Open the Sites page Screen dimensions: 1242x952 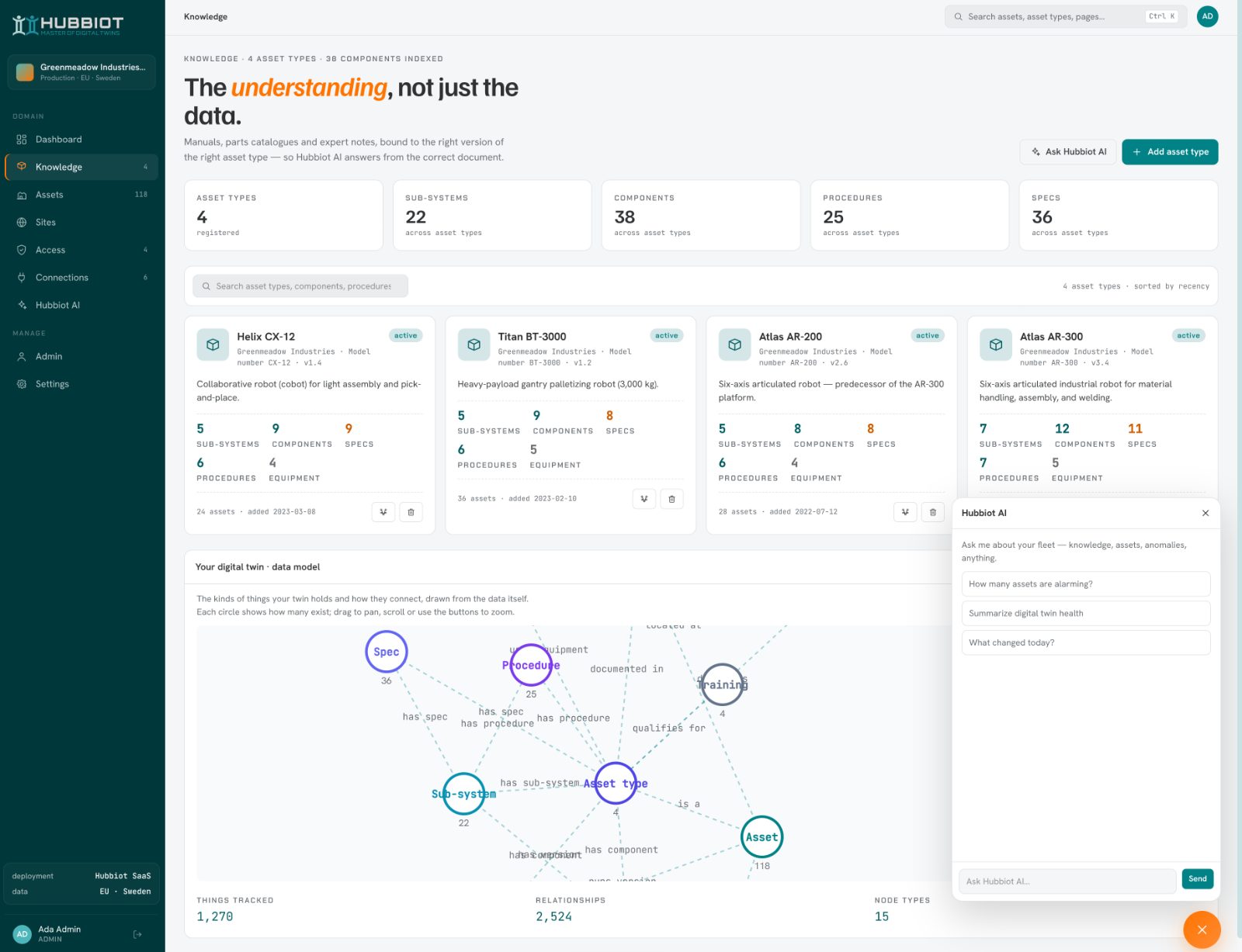(82, 223)
